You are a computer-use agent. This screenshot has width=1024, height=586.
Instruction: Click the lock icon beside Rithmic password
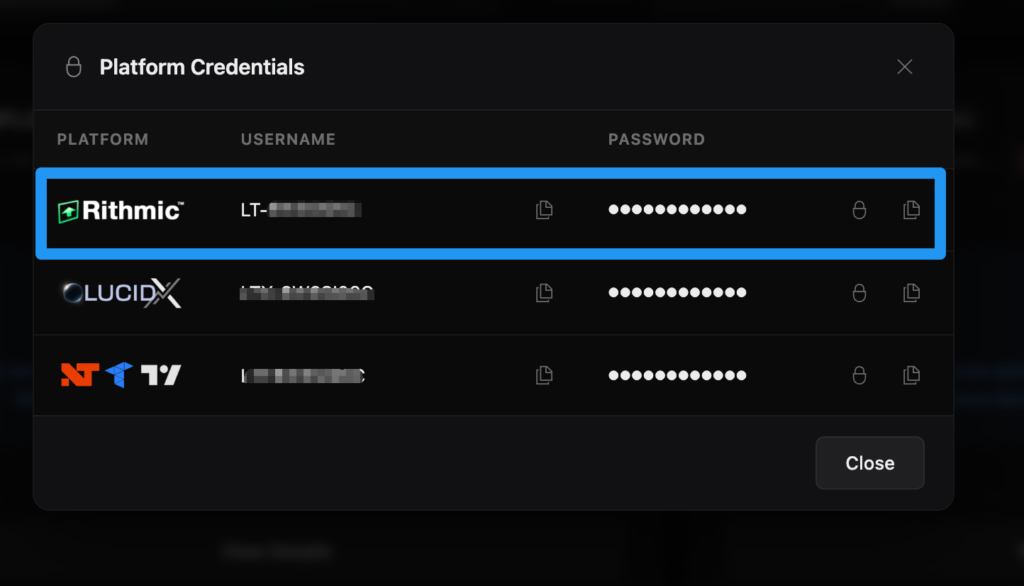(858, 210)
